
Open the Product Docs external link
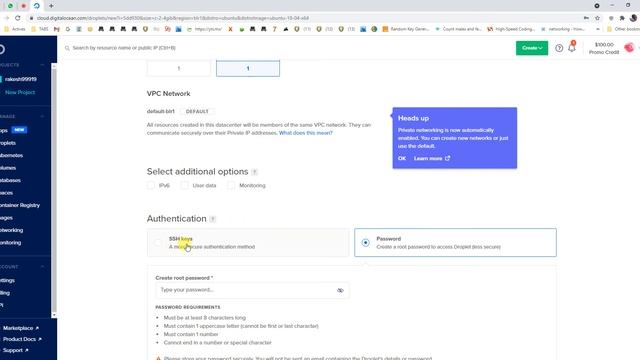[x=22, y=339]
